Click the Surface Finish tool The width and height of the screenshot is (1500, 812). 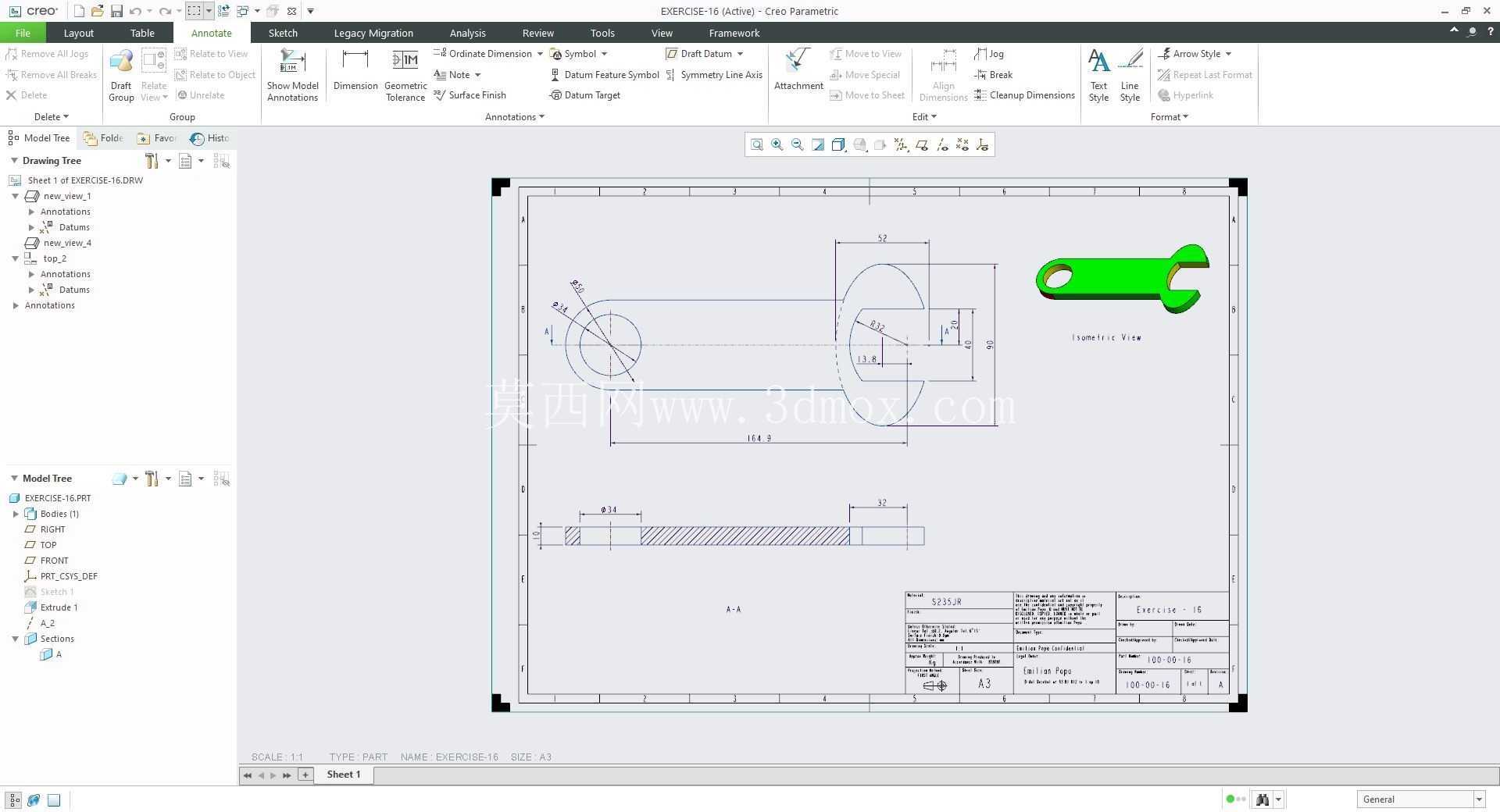coord(470,95)
